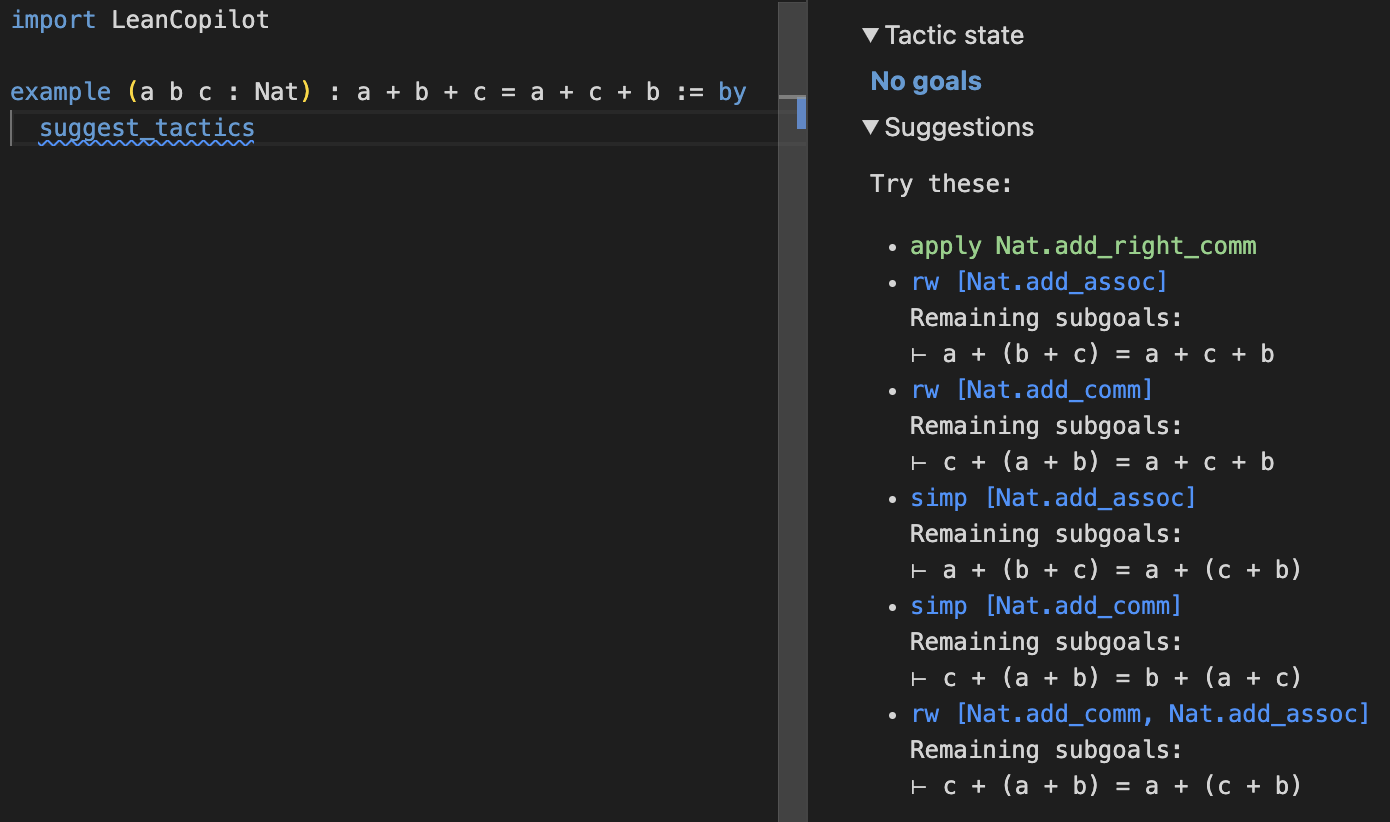Select the apply Nat.add_right_comm suggestion
The width and height of the screenshot is (1390, 822).
click(x=1083, y=245)
